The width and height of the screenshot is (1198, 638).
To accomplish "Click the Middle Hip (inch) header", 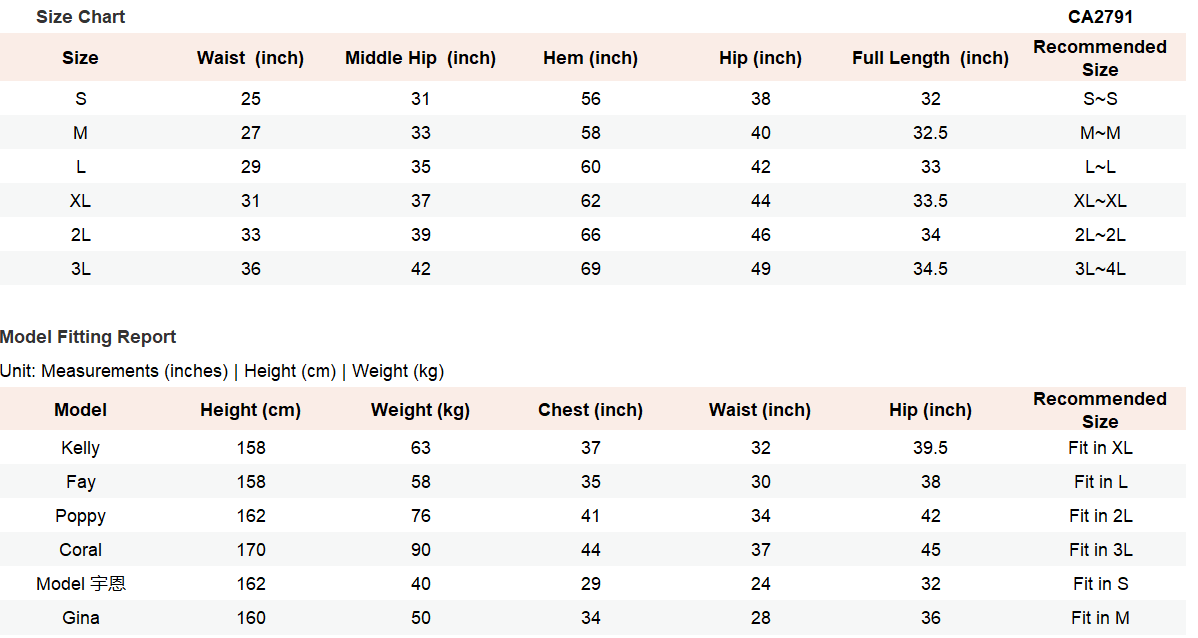I will coord(420,58).
